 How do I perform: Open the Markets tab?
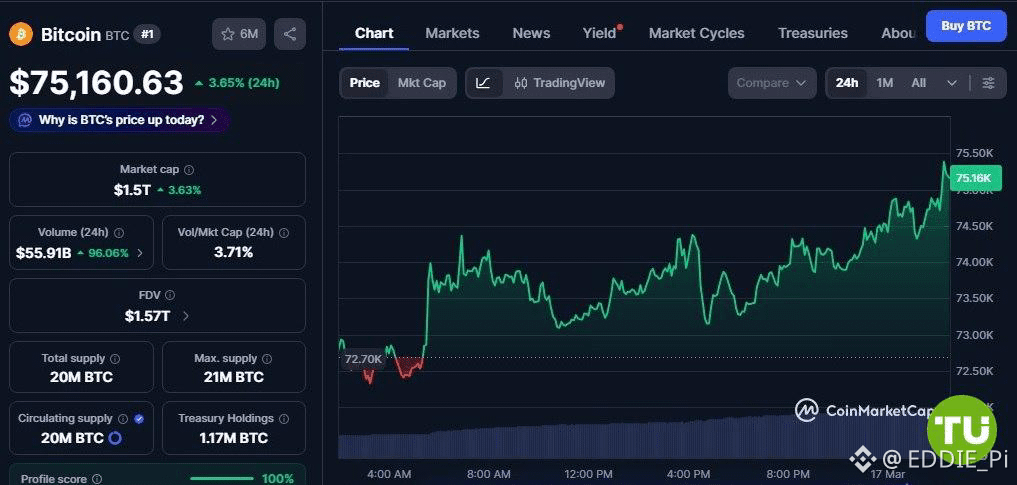(452, 33)
